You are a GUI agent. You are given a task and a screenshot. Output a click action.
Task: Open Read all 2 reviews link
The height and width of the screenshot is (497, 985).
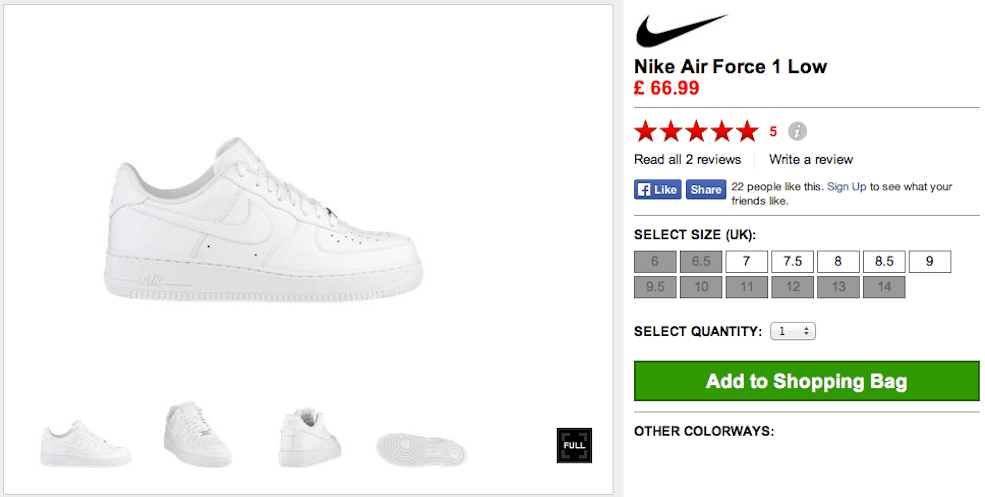[x=687, y=159]
